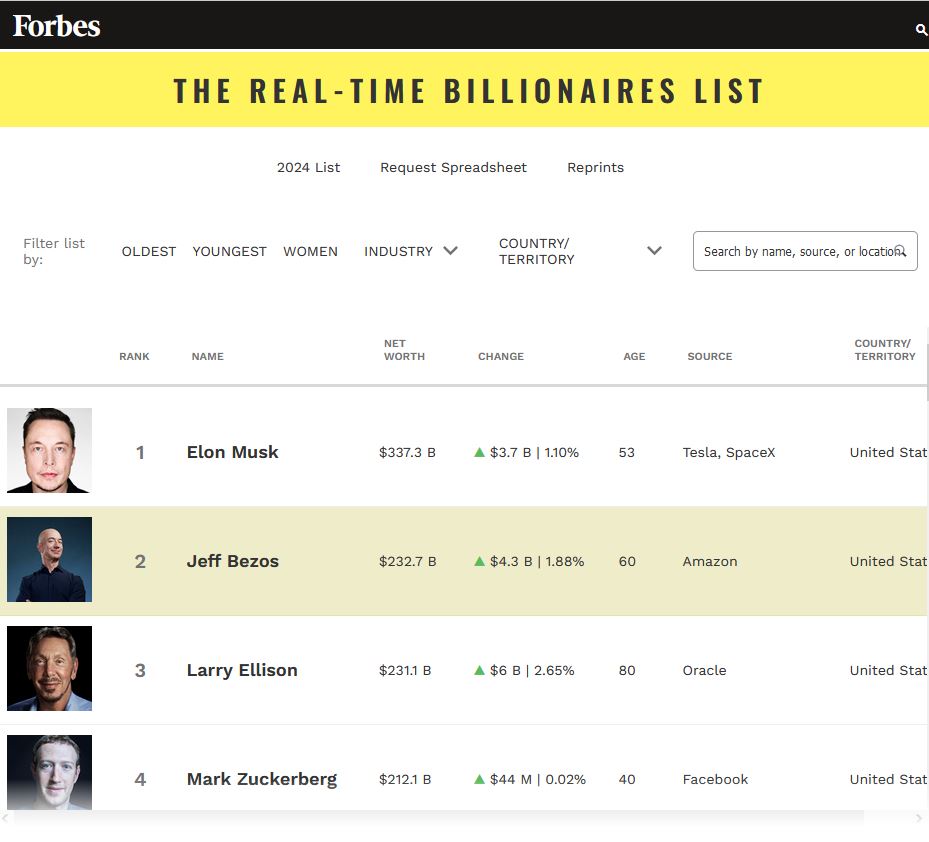
Task: Click the horizontal scrollbar right arrow
Action: pos(919,818)
